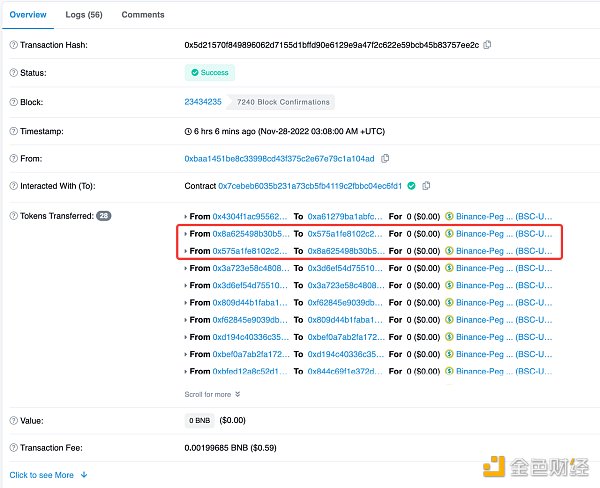Copy the transaction hash to clipboard
The width and height of the screenshot is (600, 488).
[487, 45]
